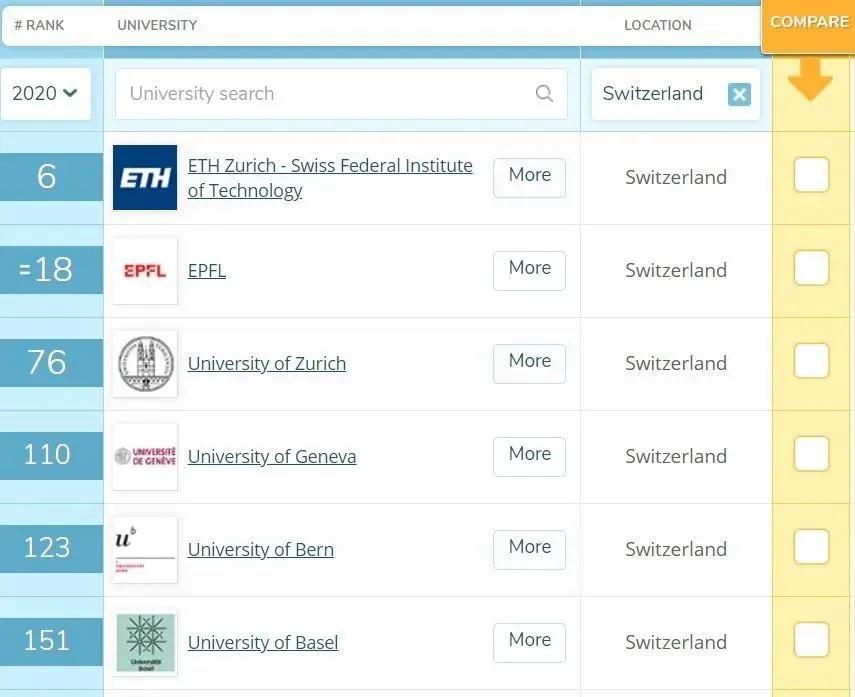The height and width of the screenshot is (697, 855).
Task: Click the search magnifier icon
Action: (x=544, y=94)
